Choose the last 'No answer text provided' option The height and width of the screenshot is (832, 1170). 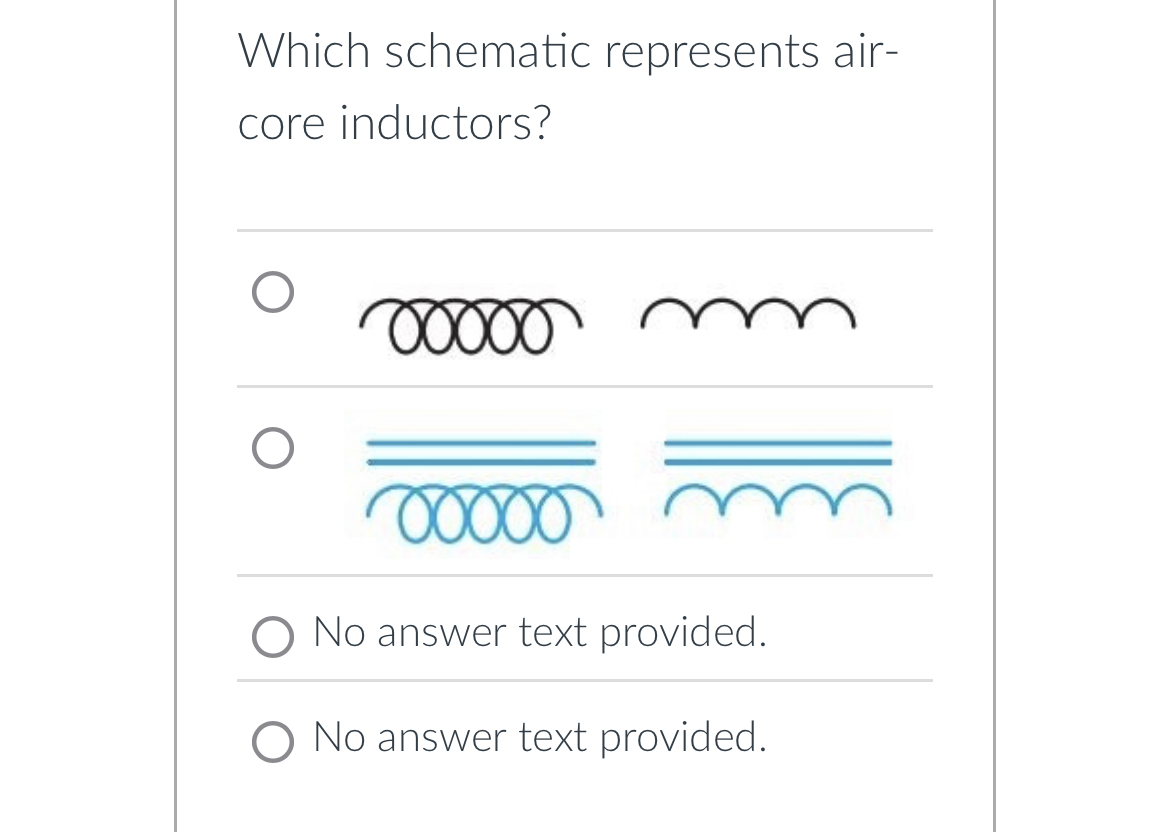click(272, 740)
